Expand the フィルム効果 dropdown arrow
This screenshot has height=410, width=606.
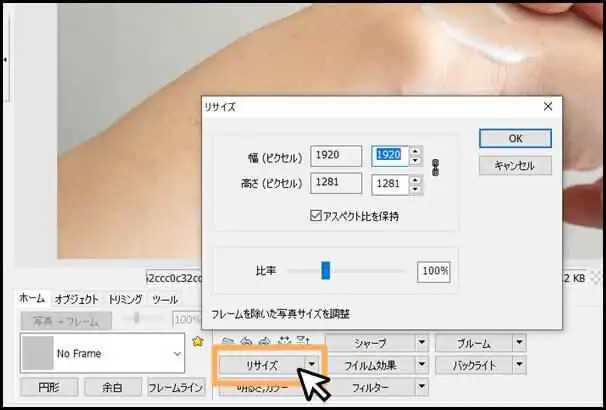(x=422, y=365)
